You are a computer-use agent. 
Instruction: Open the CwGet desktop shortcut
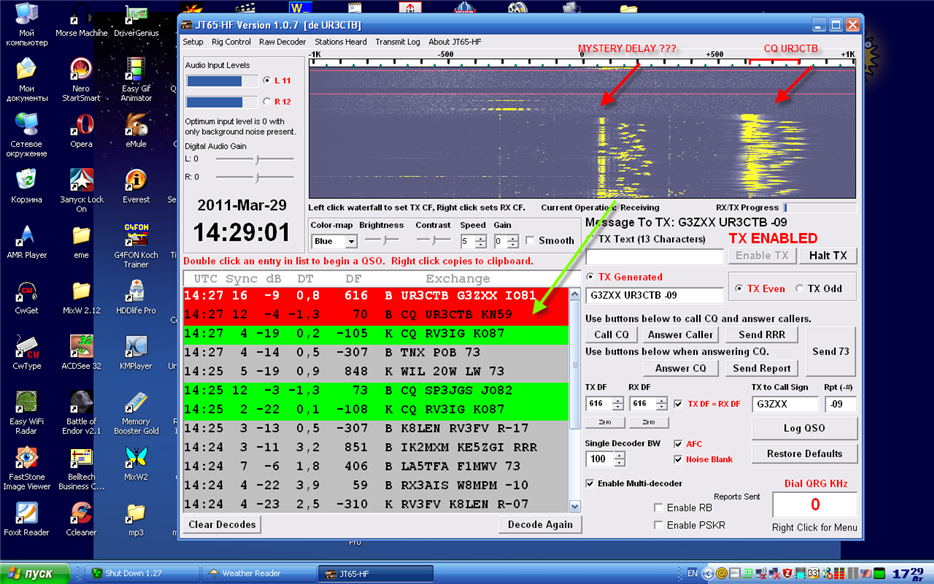coord(26,293)
